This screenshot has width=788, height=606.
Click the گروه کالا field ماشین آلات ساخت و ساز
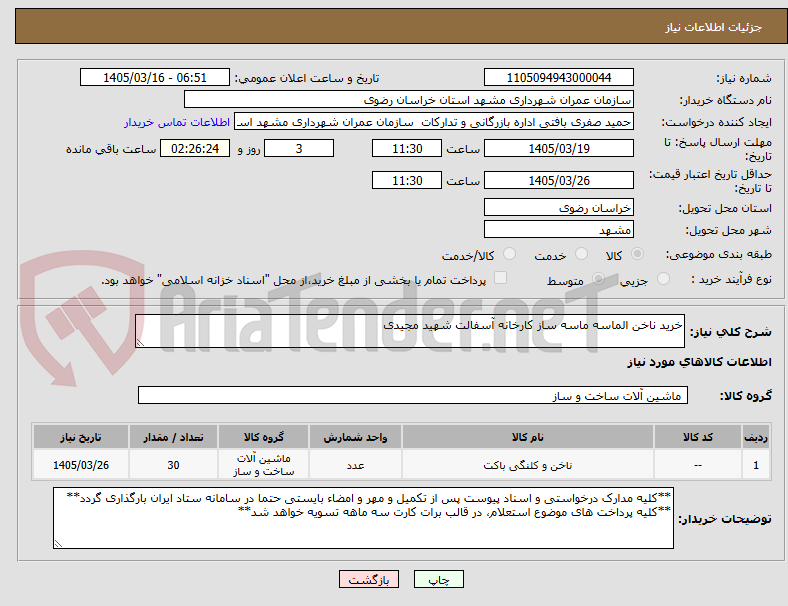413,395
